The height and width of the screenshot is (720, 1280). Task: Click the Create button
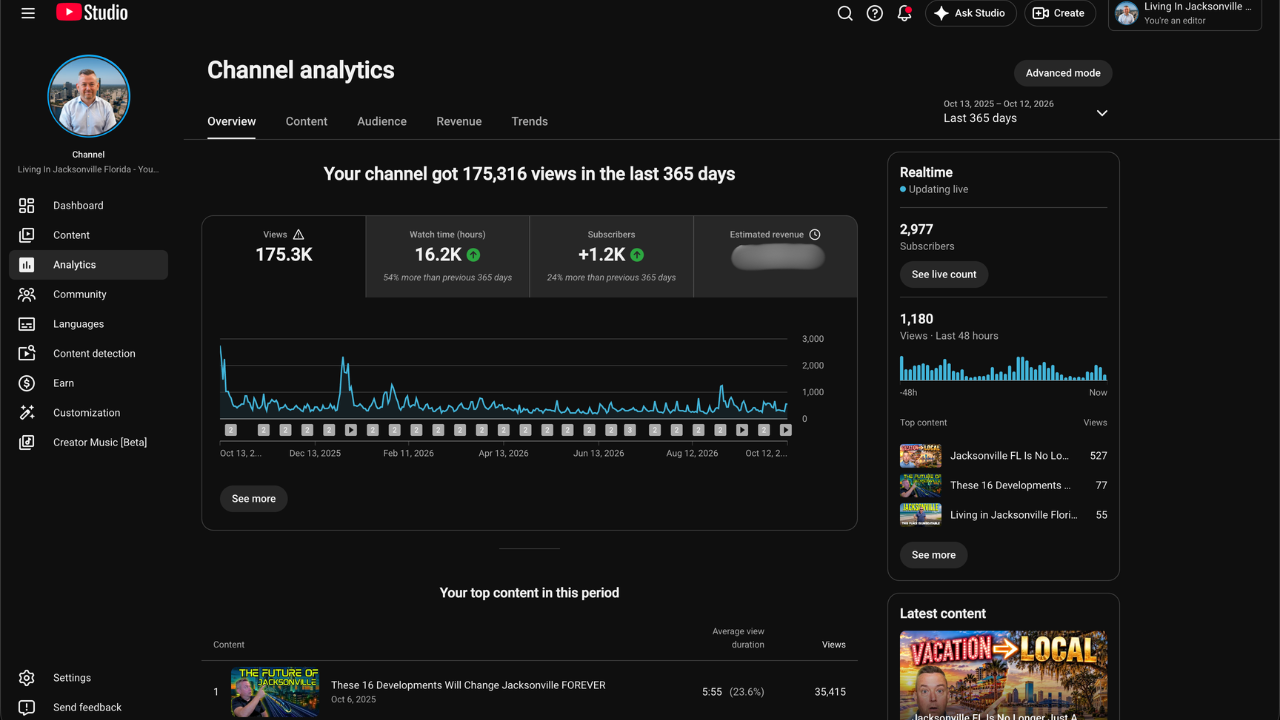click(1060, 13)
